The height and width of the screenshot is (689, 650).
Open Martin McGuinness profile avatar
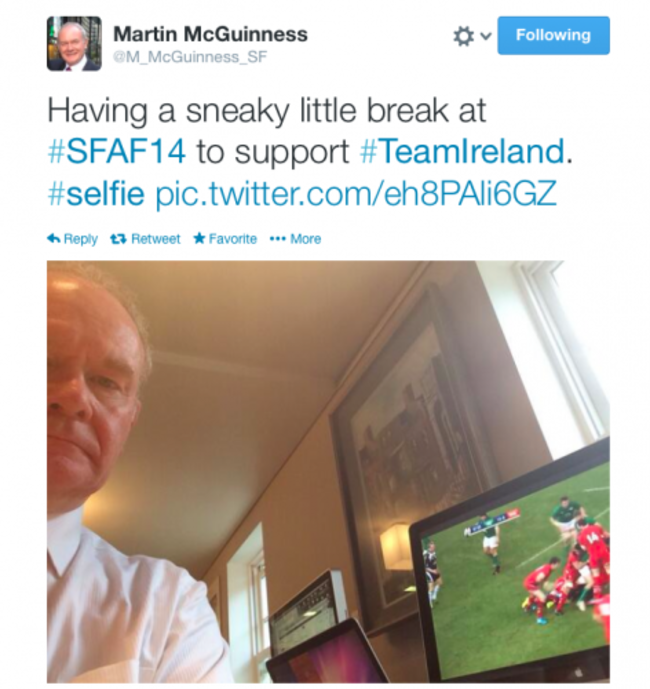point(74,44)
